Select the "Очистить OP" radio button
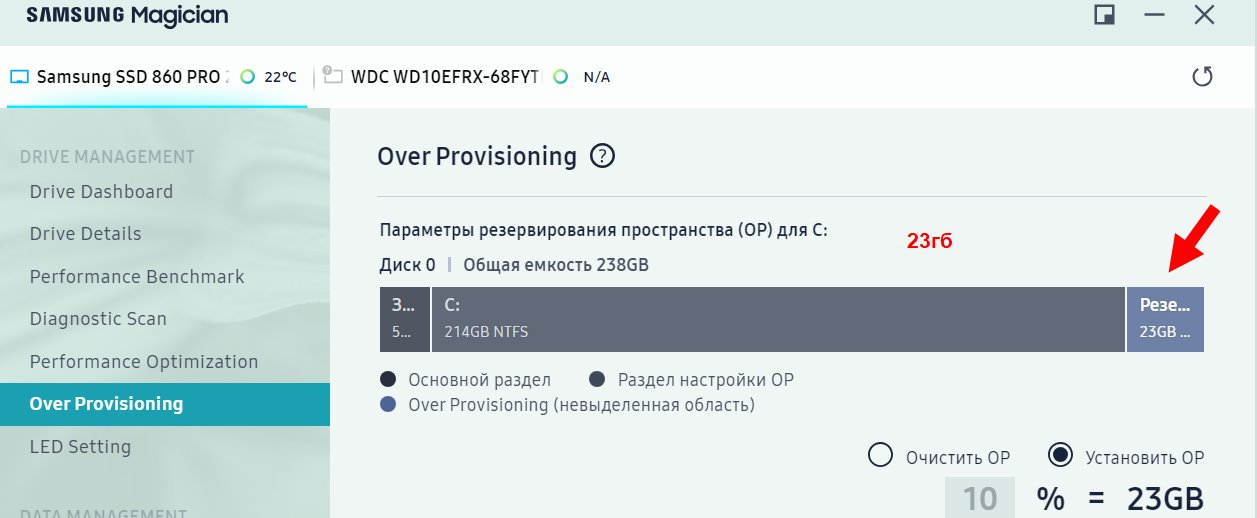 (x=880, y=456)
